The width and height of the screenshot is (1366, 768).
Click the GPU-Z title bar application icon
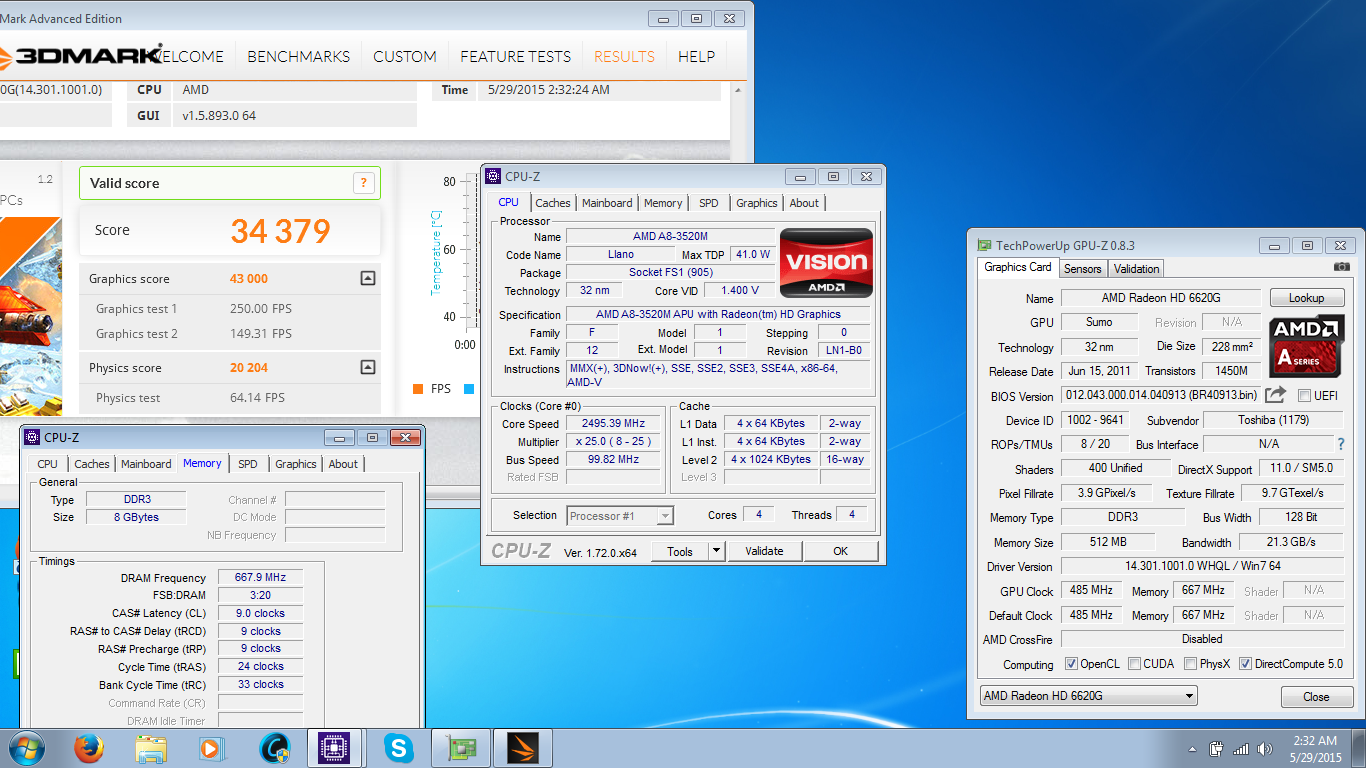(984, 245)
